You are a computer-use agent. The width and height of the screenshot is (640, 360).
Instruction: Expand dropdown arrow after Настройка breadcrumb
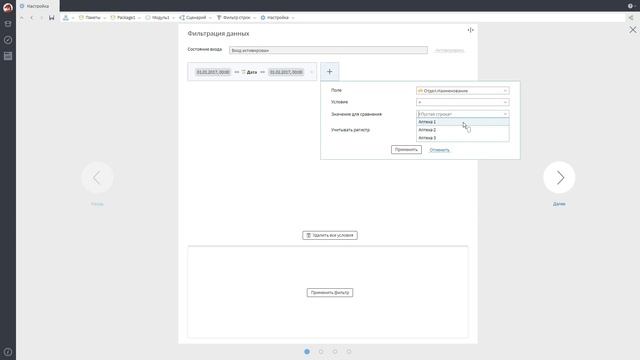tap(293, 18)
